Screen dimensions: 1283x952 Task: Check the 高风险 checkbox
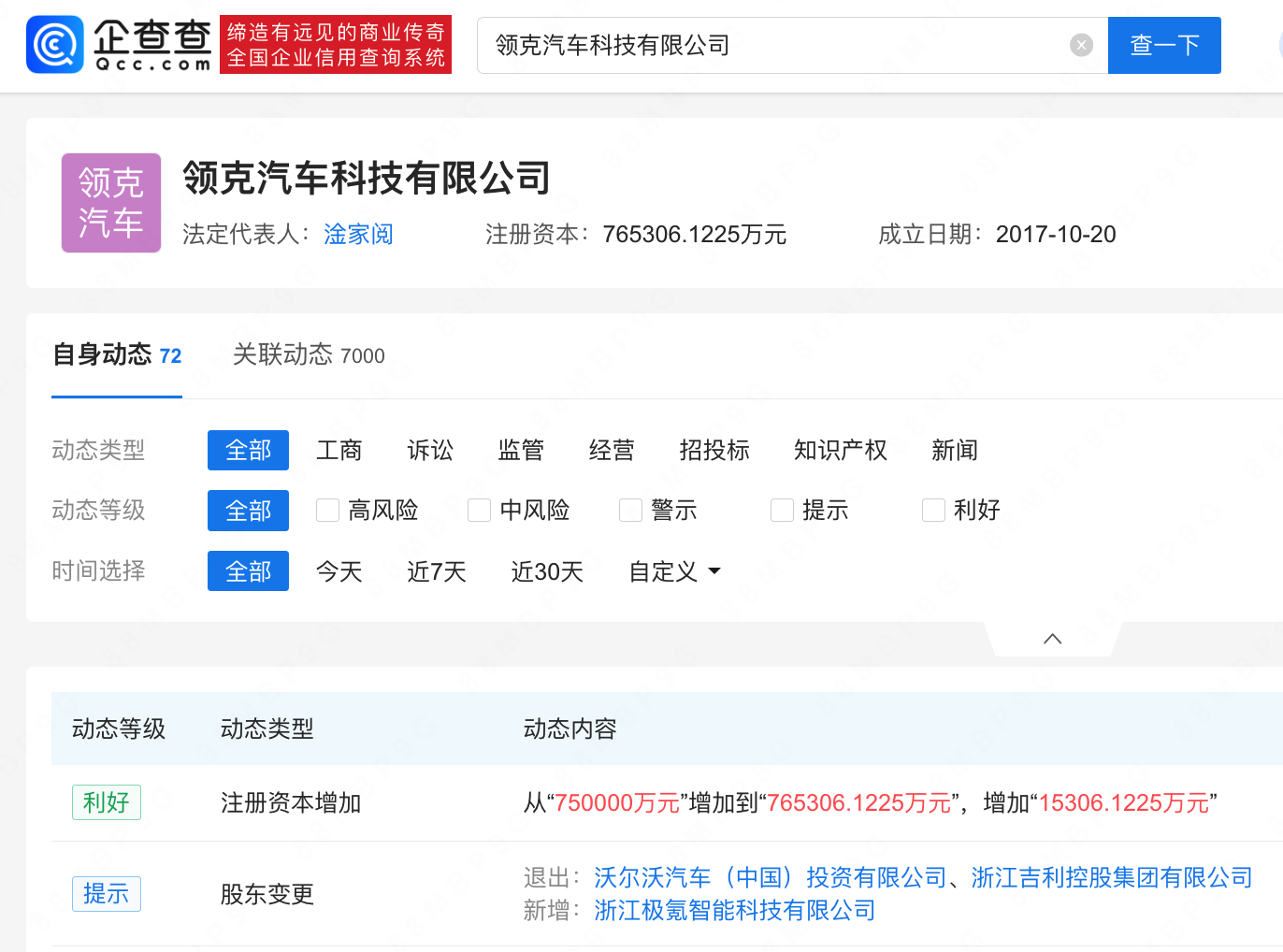[x=327, y=511]
